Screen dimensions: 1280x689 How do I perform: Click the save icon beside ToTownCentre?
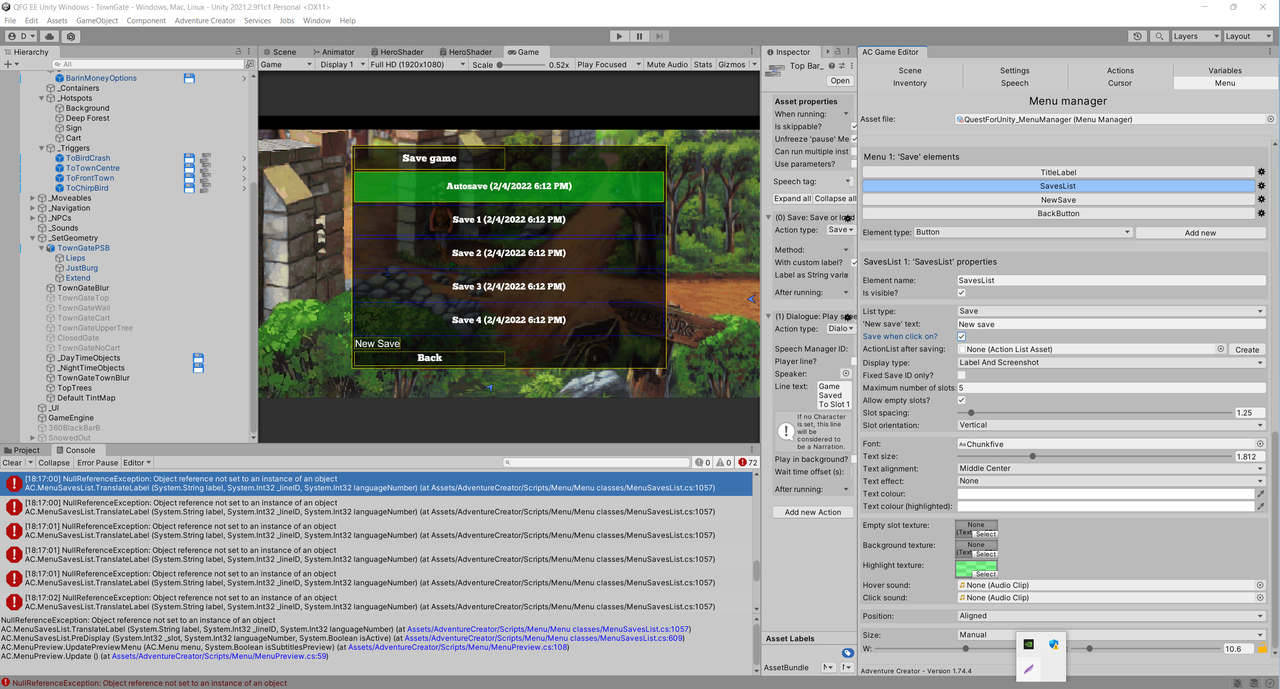coord(189,168)
